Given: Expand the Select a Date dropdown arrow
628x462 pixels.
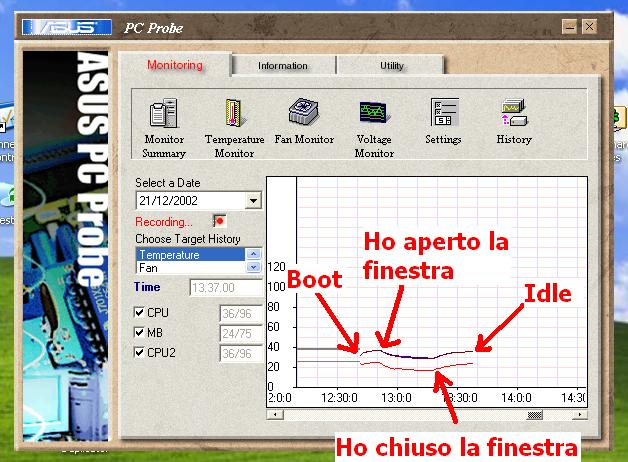Looking at the screenshot, I should pos(253,201).
